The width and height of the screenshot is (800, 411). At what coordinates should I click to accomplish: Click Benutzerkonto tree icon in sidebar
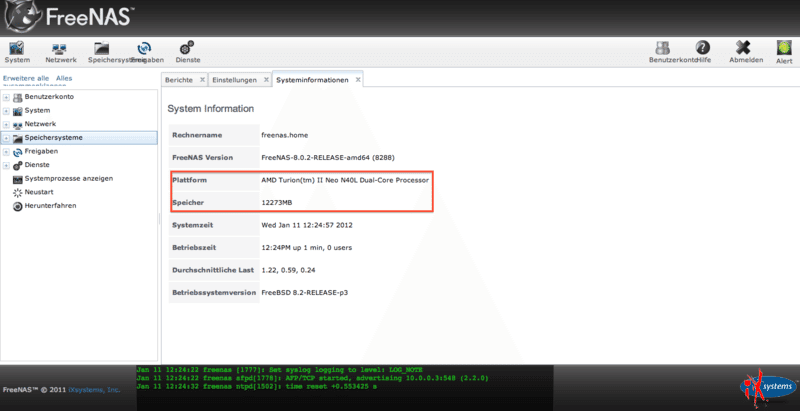18,97
